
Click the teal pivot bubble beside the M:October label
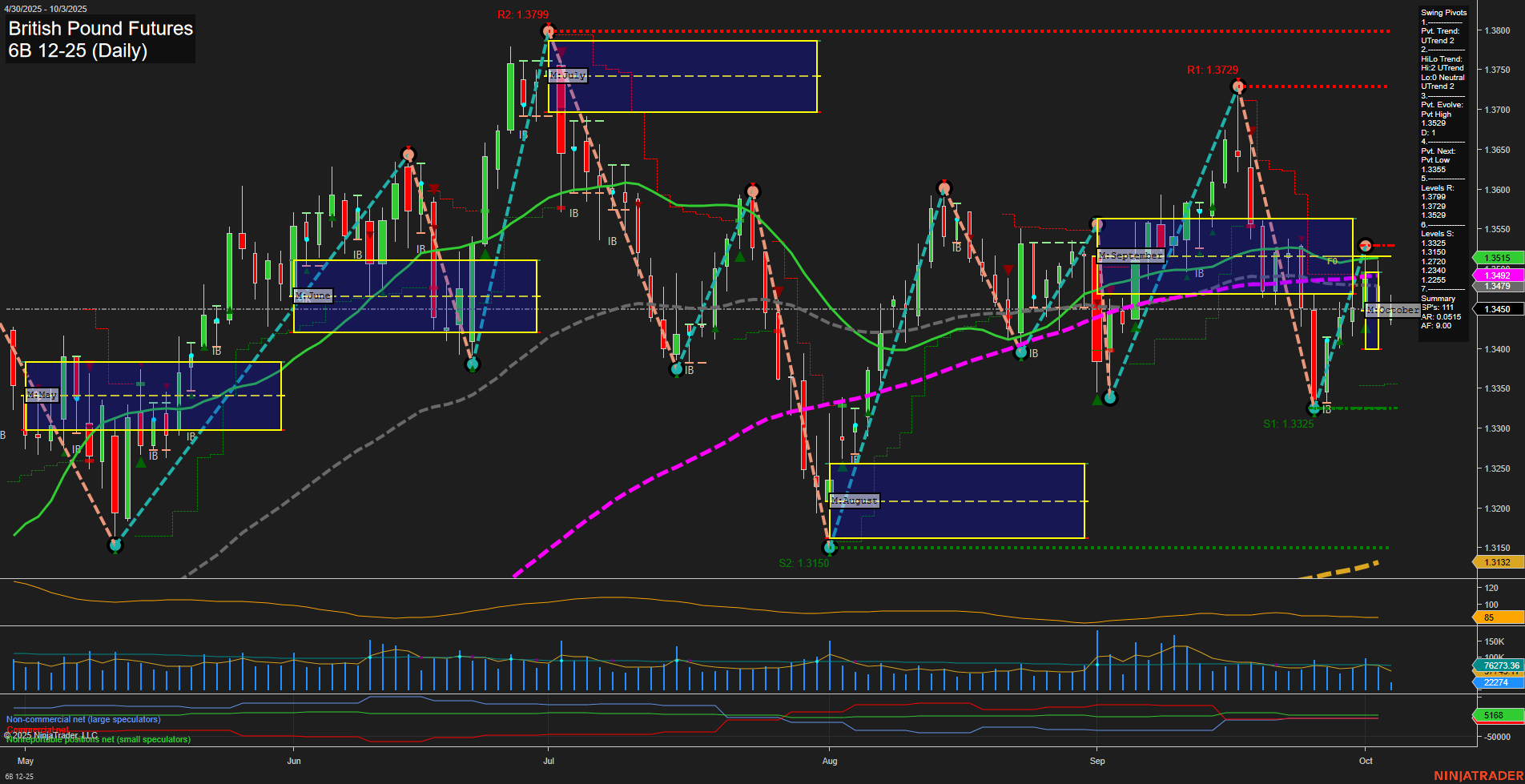click(1365, 247)
